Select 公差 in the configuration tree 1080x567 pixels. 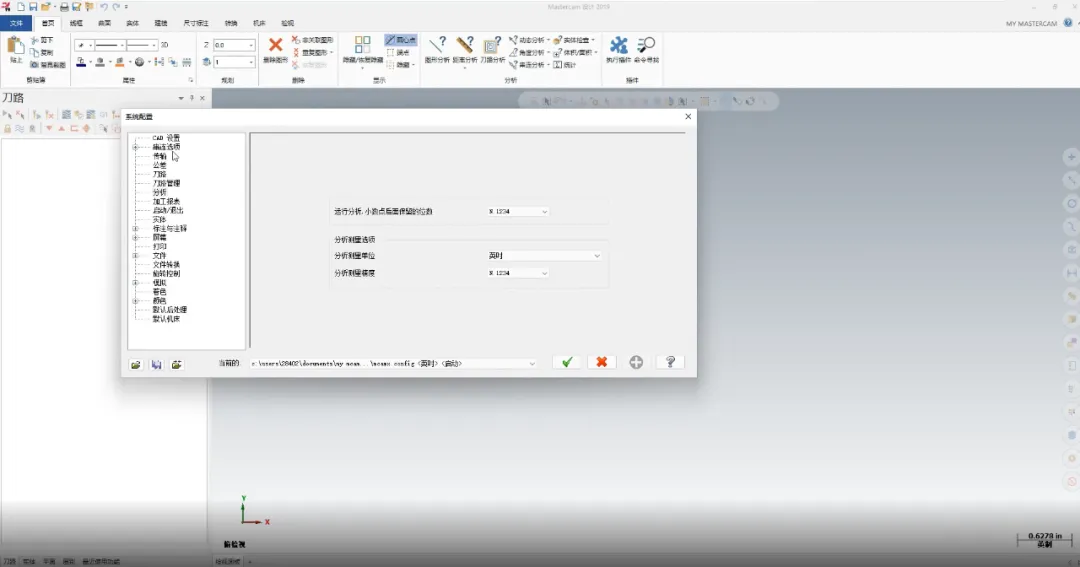click(x=159, y=165)
